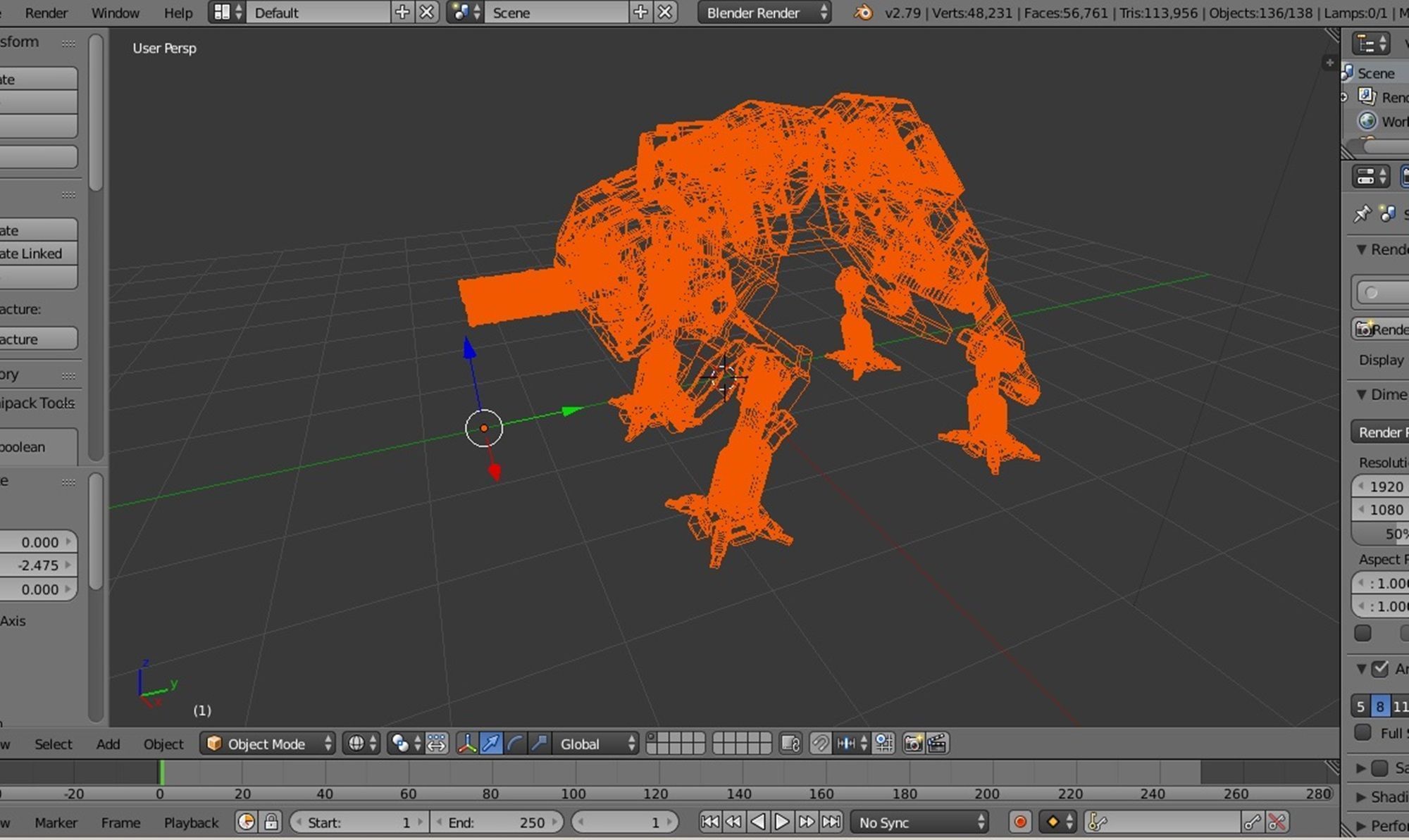Click the End frame 250 field

497,822
